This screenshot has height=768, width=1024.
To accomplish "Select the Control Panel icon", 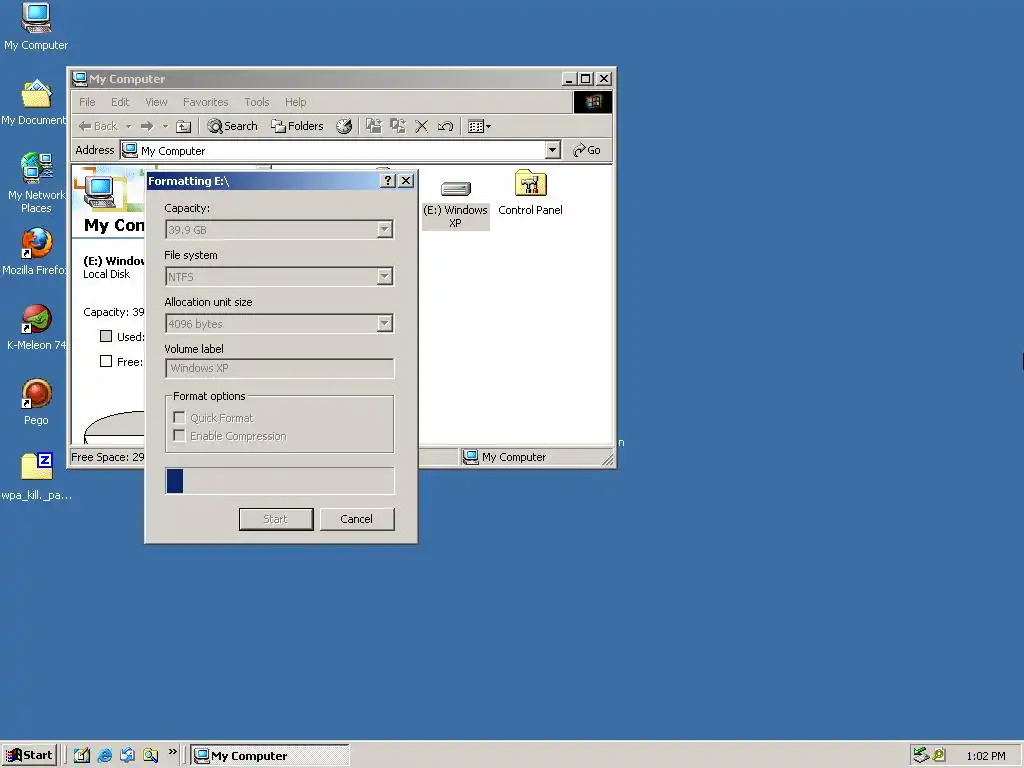I will (530, 193).
